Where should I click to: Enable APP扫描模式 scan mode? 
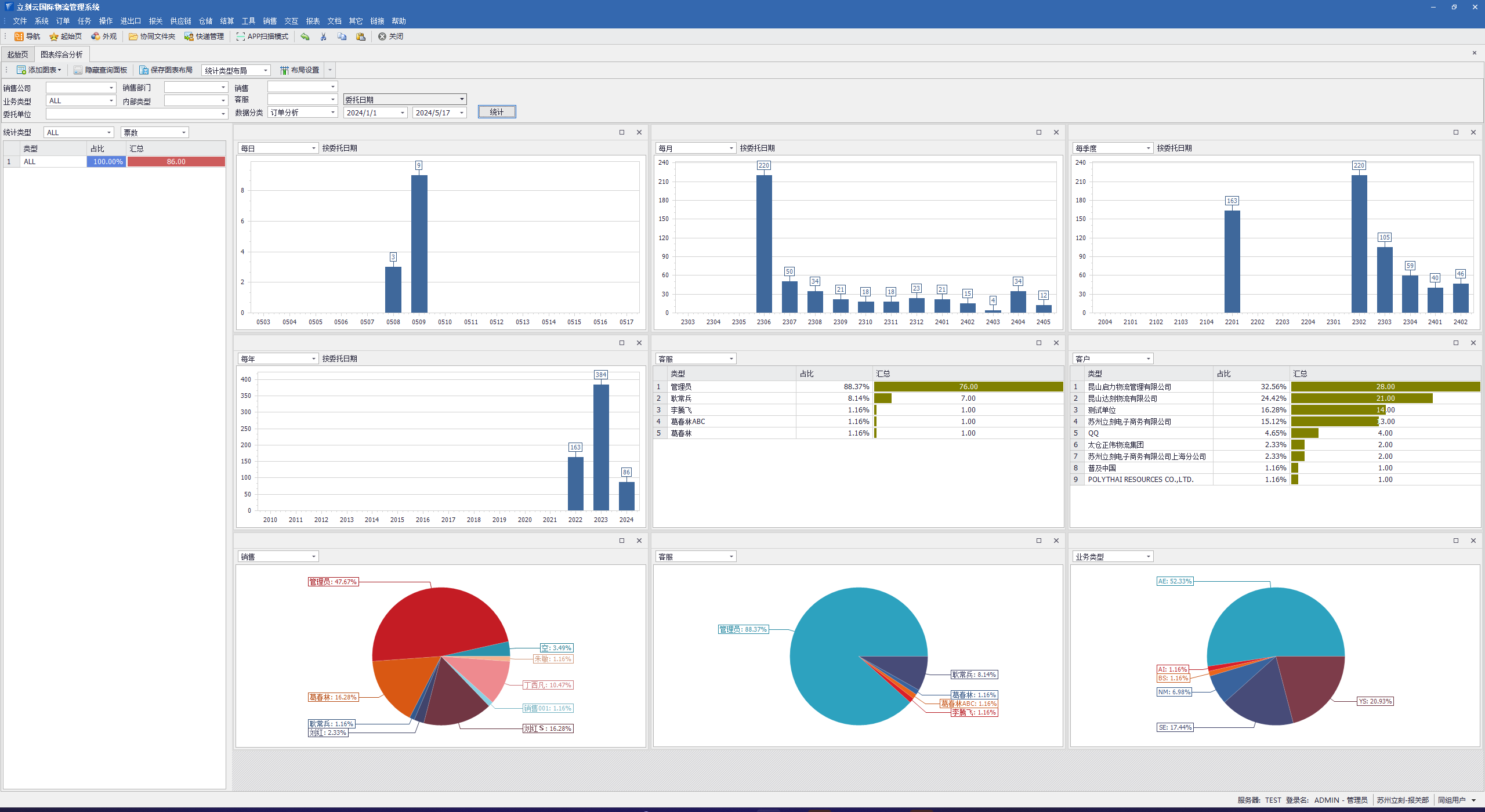(x=262, y=37)
